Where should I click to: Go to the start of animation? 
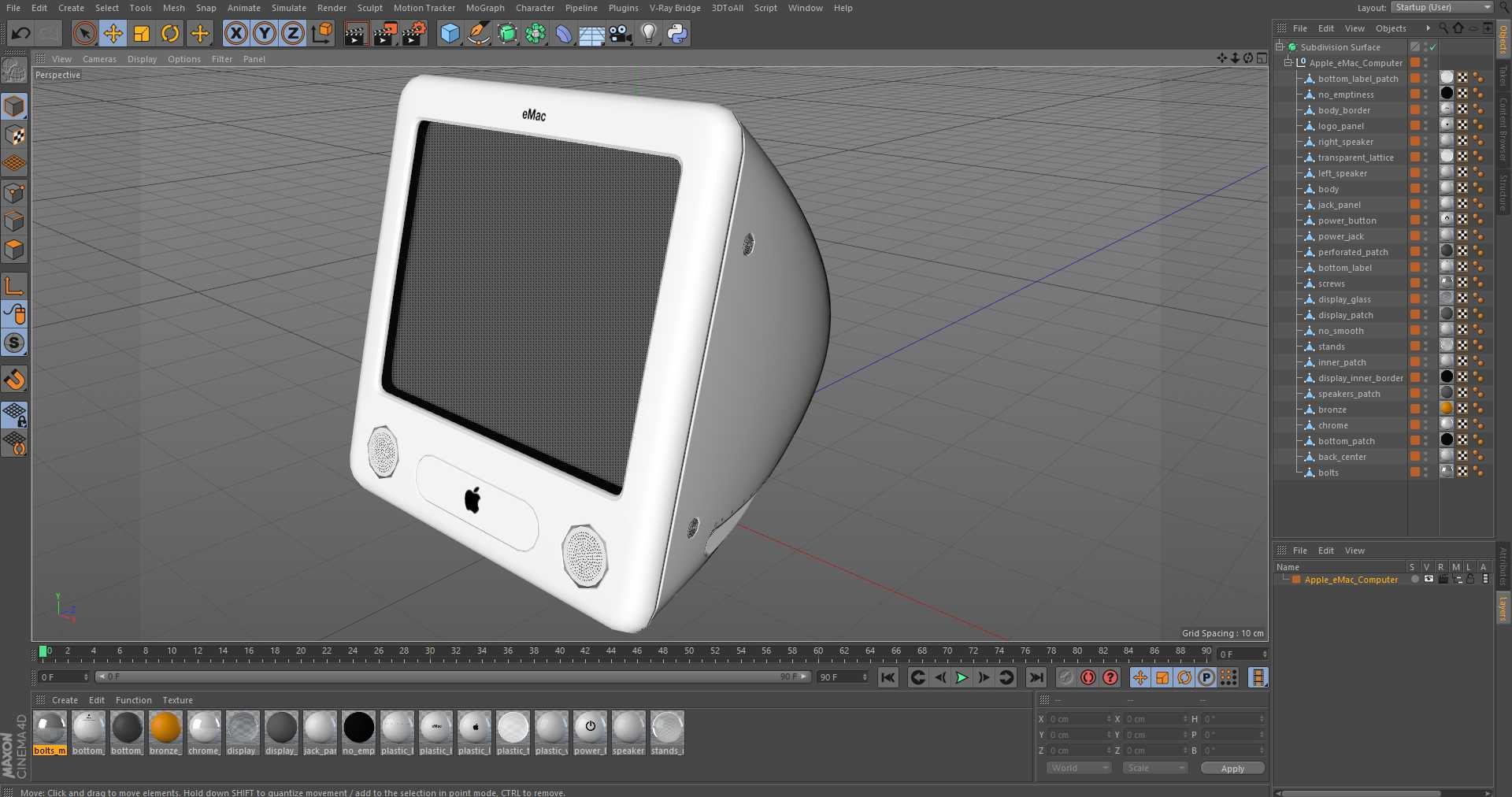(888, 677)
